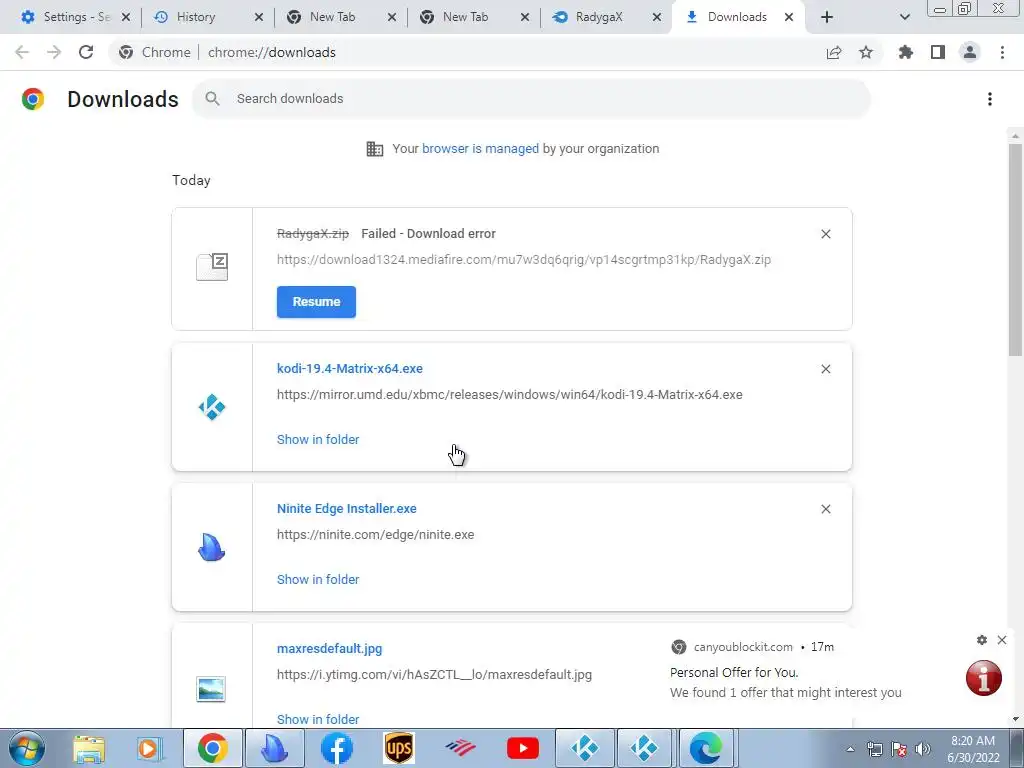
Task: Click the browser back arrow
Action: (x=22, y=52)
